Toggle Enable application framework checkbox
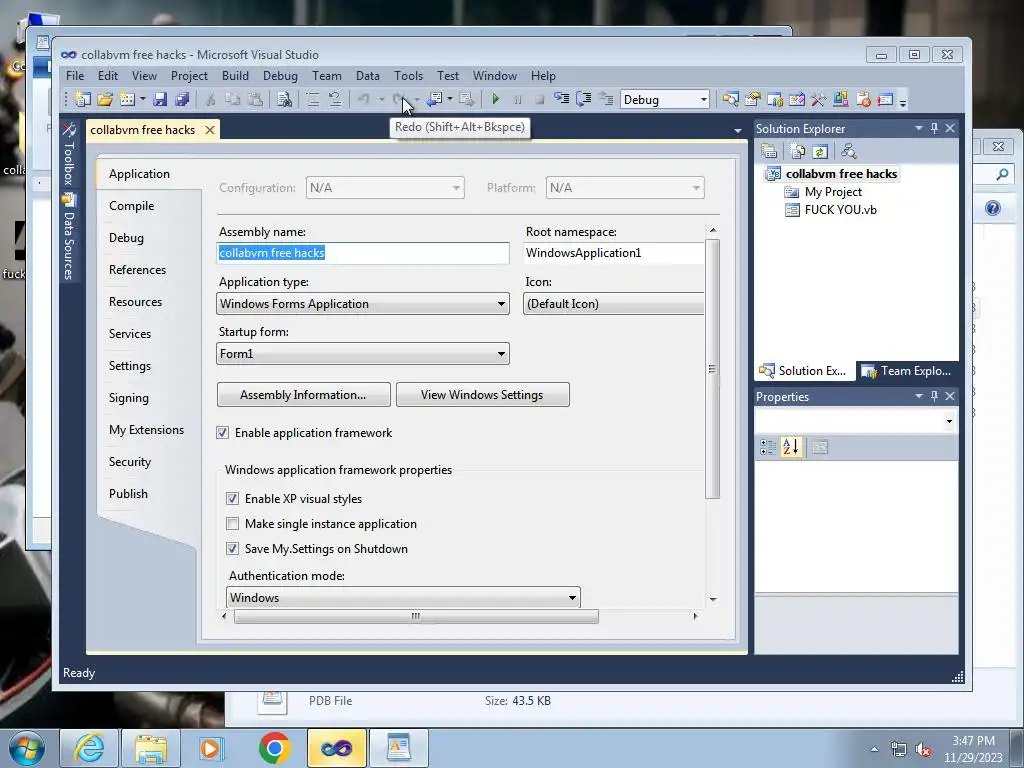The height and width of the screenshot is (768, 1024). (x=223, y=432)
